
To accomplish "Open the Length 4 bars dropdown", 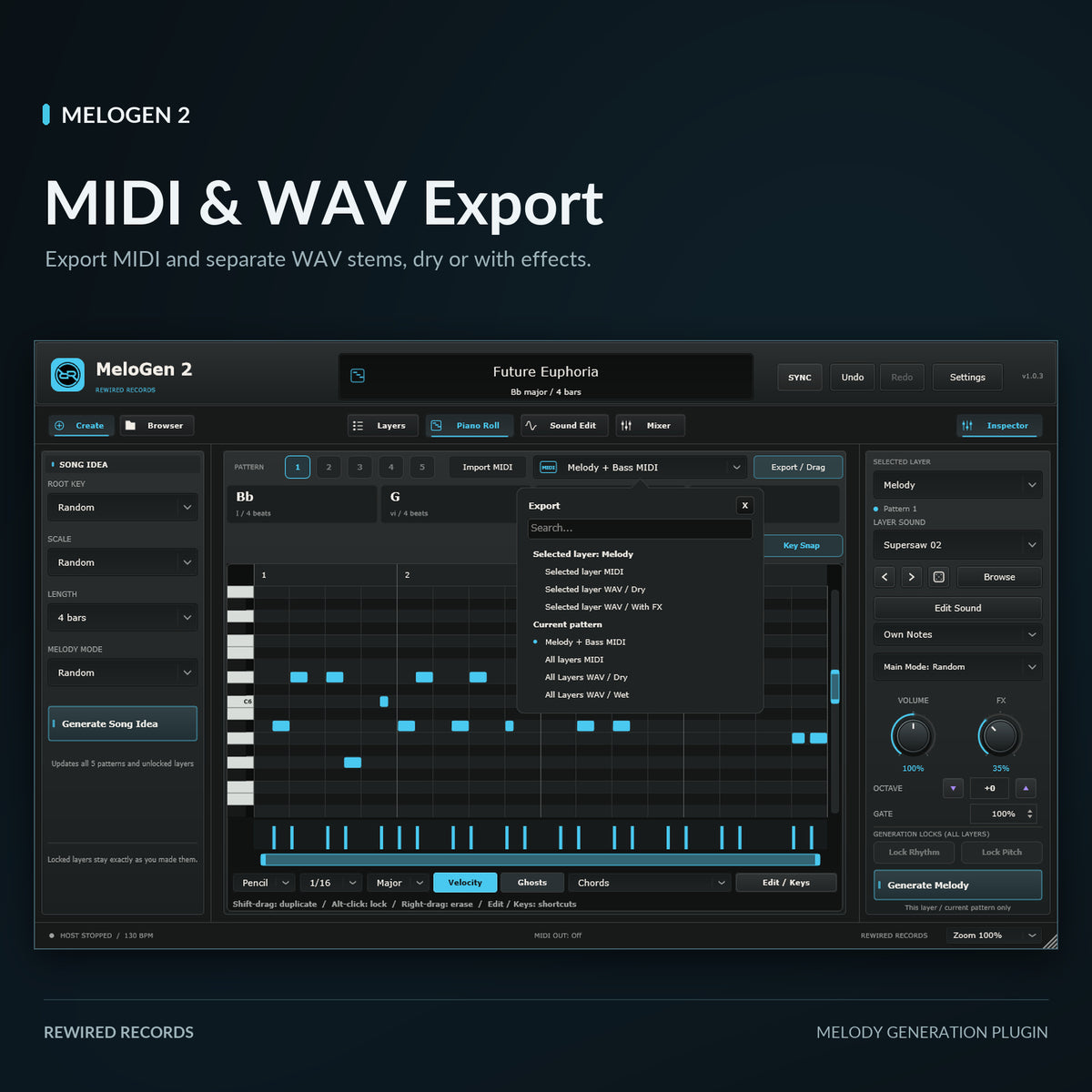I will pos(123,618).
